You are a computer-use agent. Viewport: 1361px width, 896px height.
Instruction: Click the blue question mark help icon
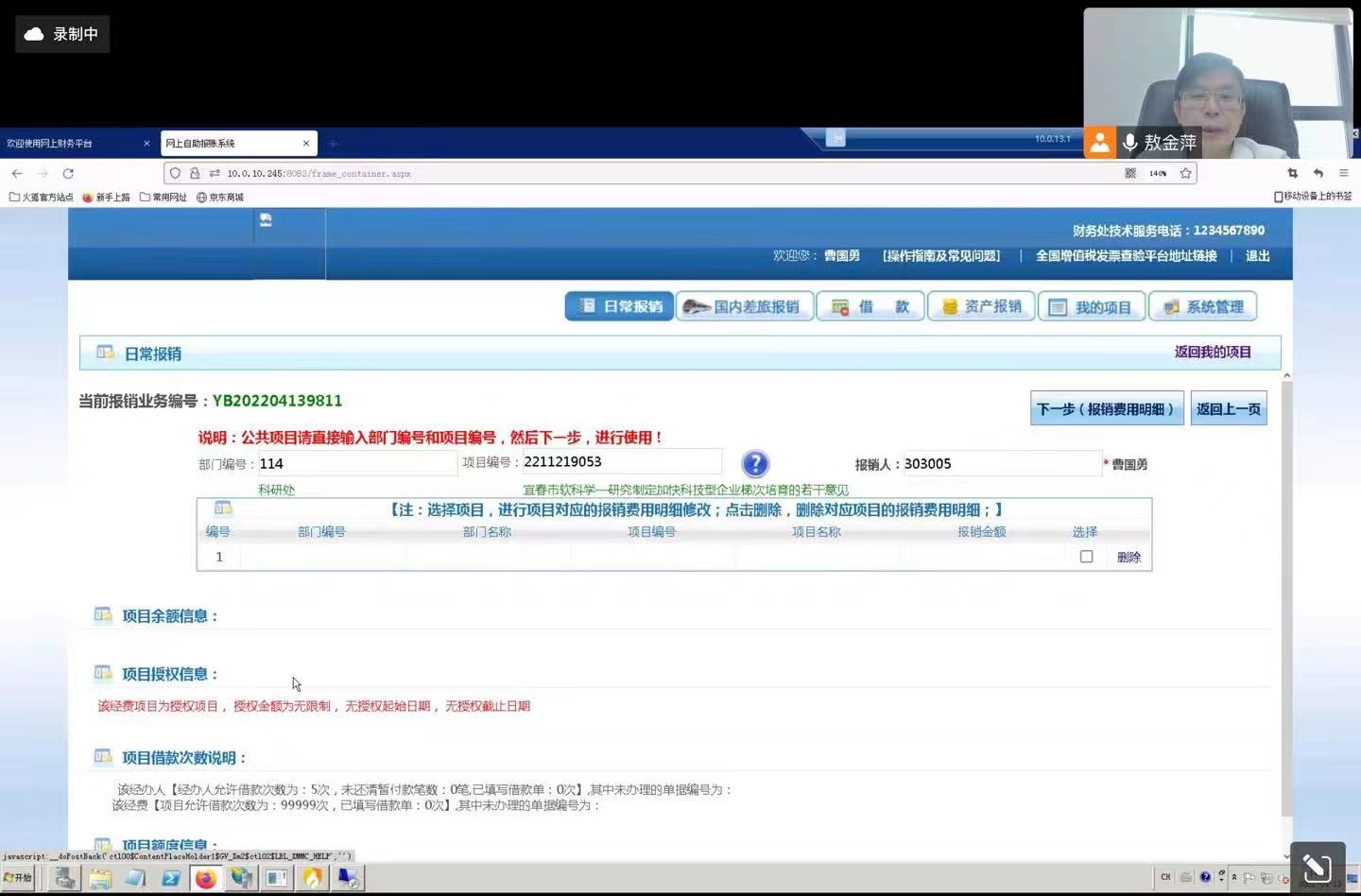tap(755, 463)
